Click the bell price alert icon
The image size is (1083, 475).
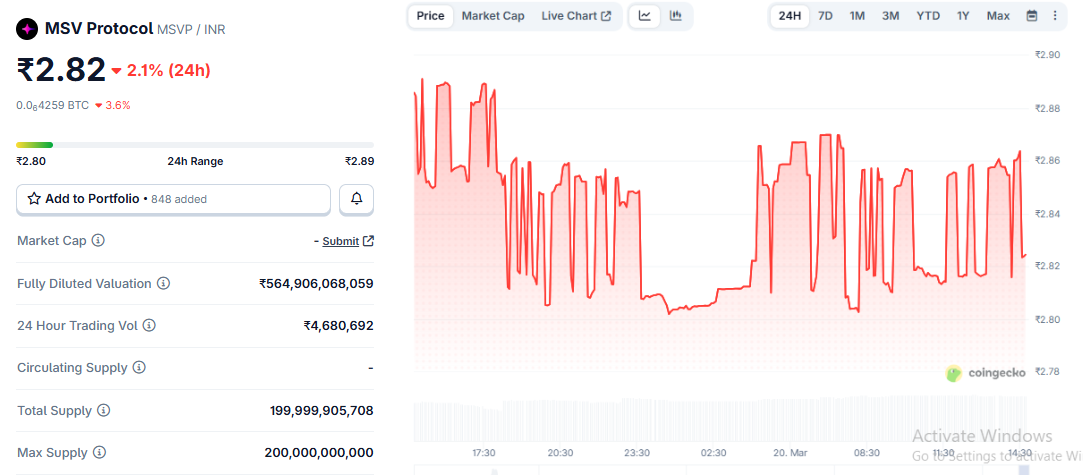356,199
